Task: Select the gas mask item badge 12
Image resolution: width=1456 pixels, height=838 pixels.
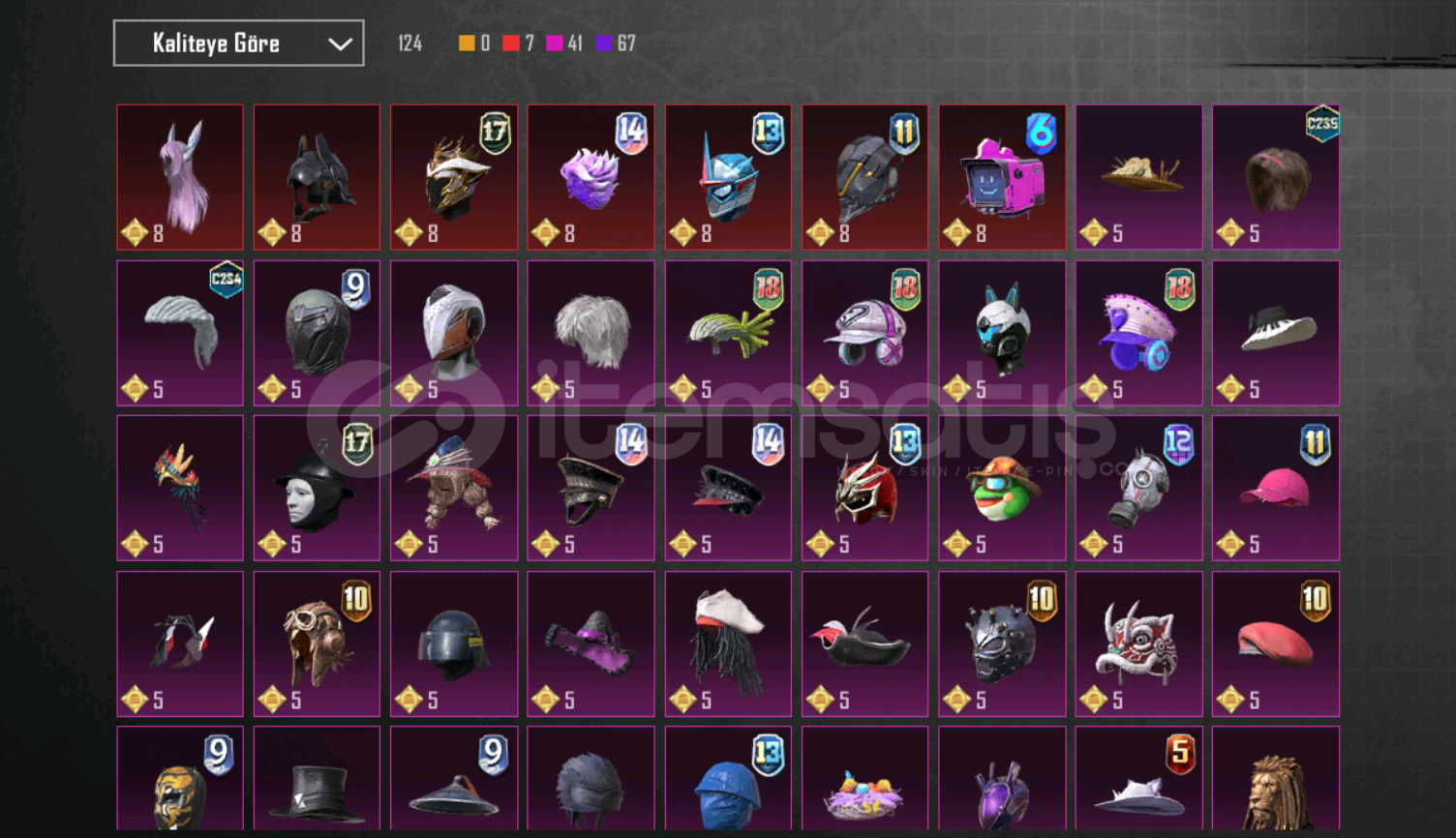Action: [1139, 489]
